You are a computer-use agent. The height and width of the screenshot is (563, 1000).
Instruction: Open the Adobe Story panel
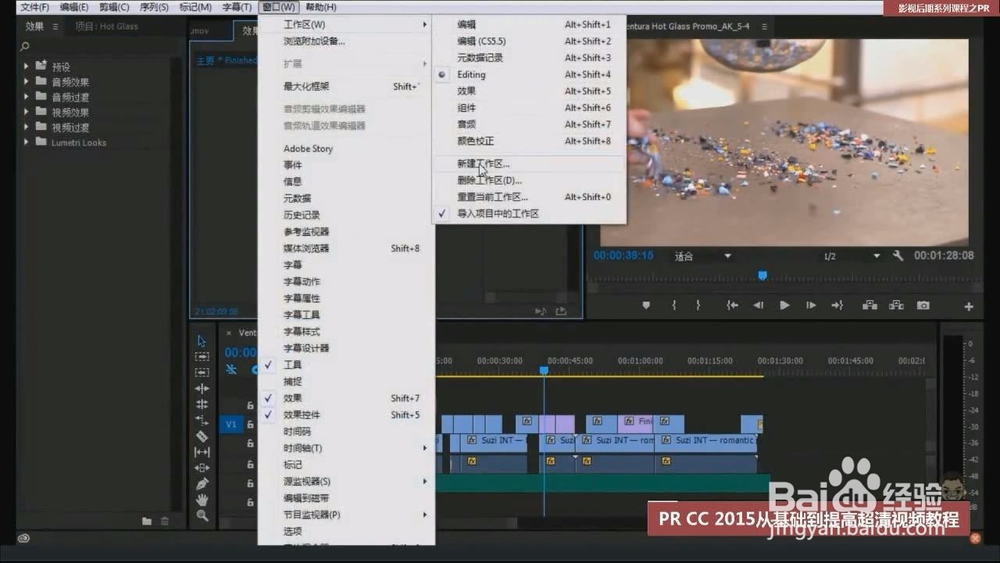tap(346, 149)
